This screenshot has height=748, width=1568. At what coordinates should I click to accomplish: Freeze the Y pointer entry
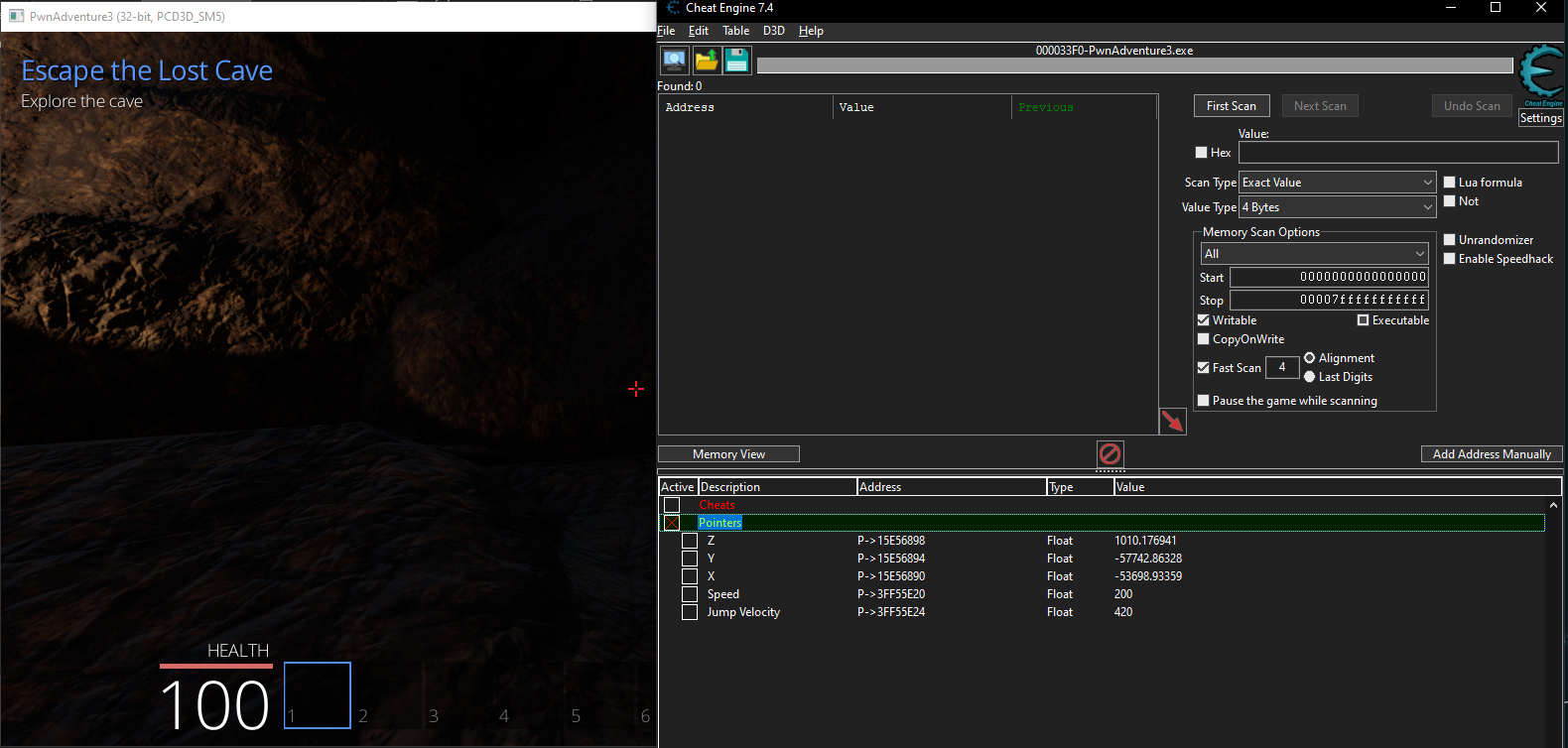pos(690,559)
